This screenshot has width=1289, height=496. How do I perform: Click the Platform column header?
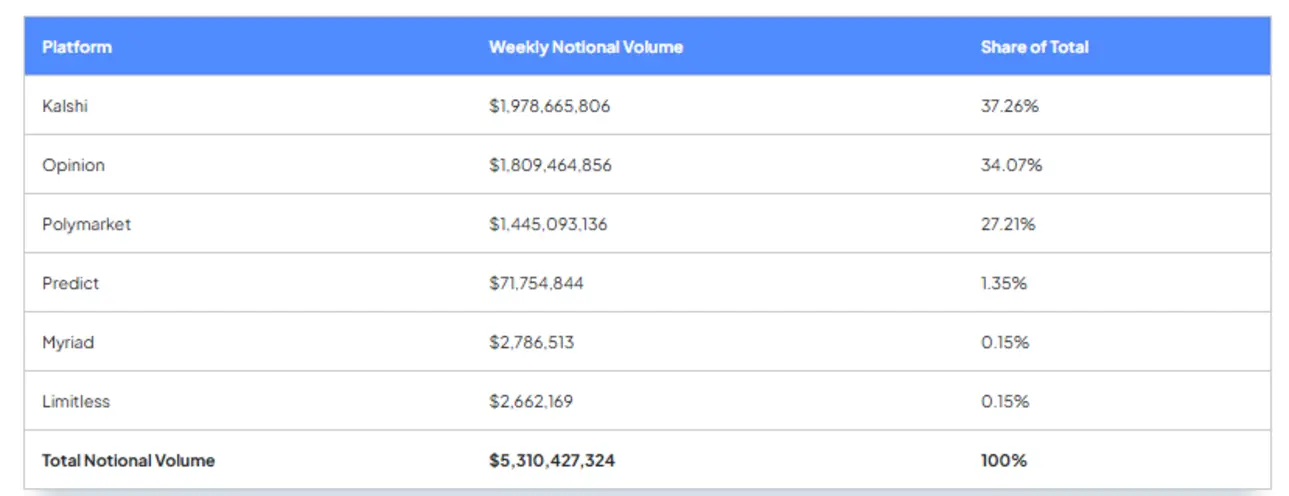coord(77,47)
